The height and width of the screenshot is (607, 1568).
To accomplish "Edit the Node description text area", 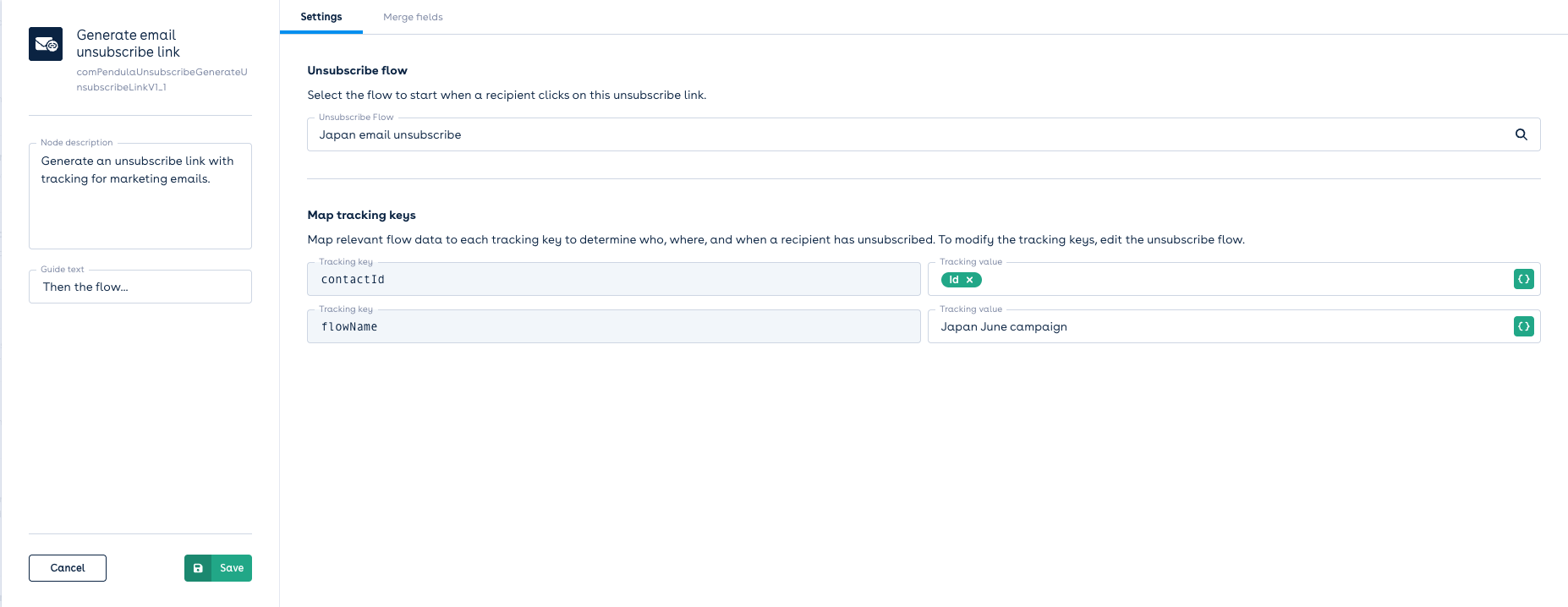I will (x=140, y=196).
